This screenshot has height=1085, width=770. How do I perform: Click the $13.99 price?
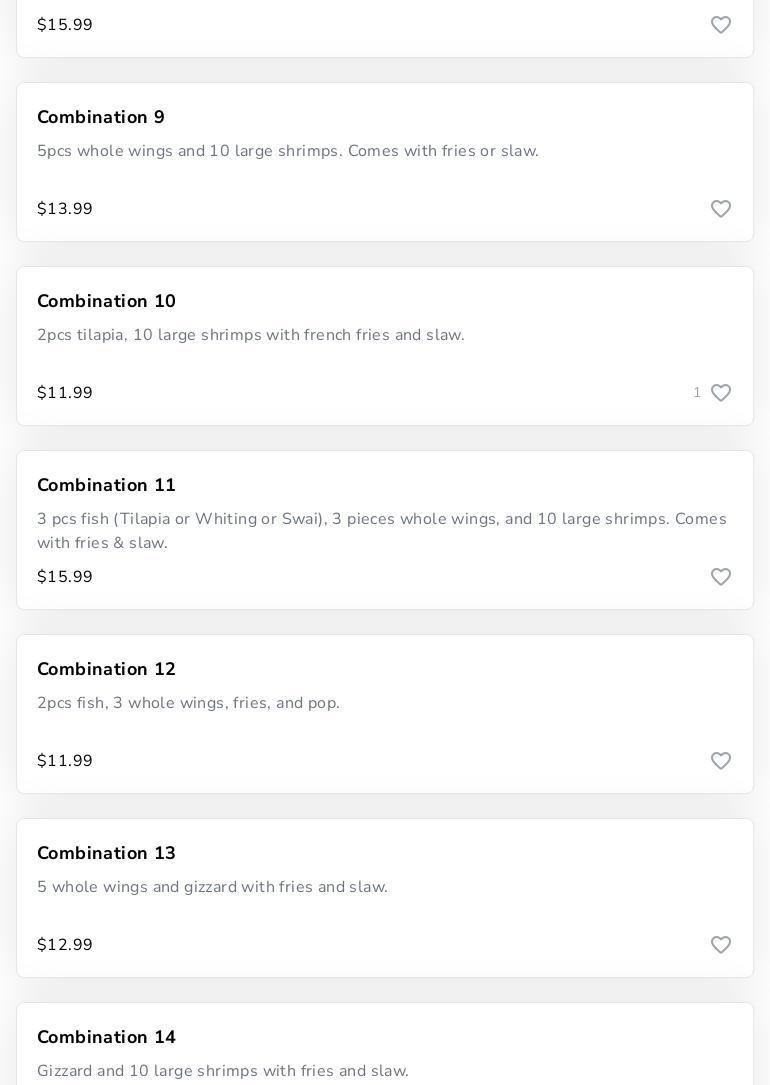pyautogui.click(x=65, y=209)
